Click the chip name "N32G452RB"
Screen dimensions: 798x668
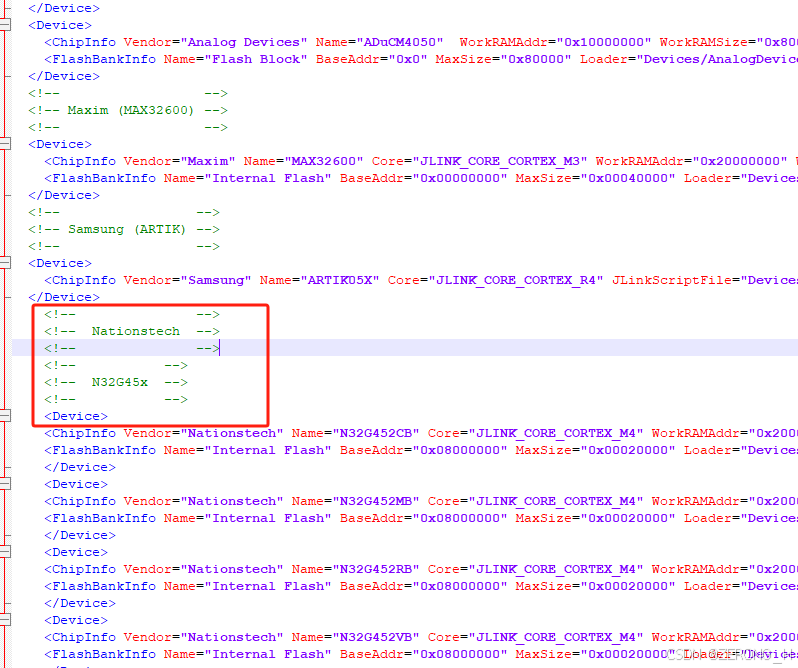[376, 569]
